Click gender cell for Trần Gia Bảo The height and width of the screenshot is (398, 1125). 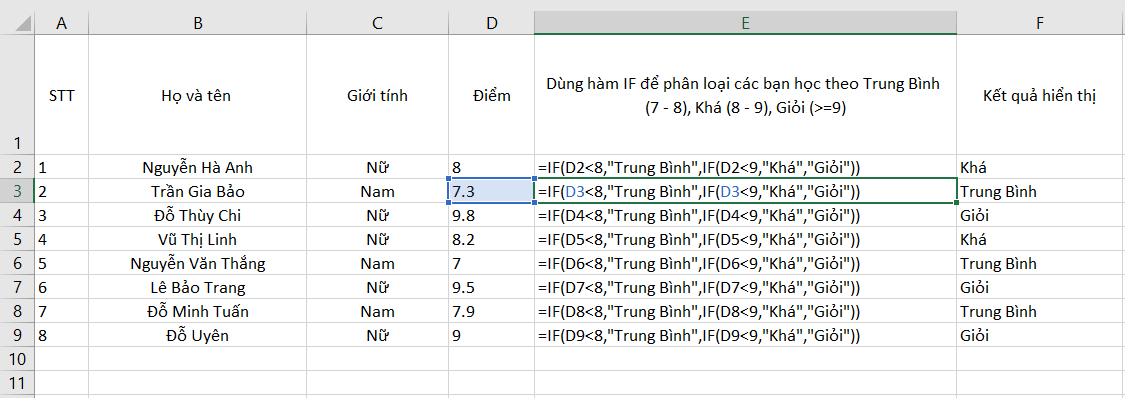[377, 191]
